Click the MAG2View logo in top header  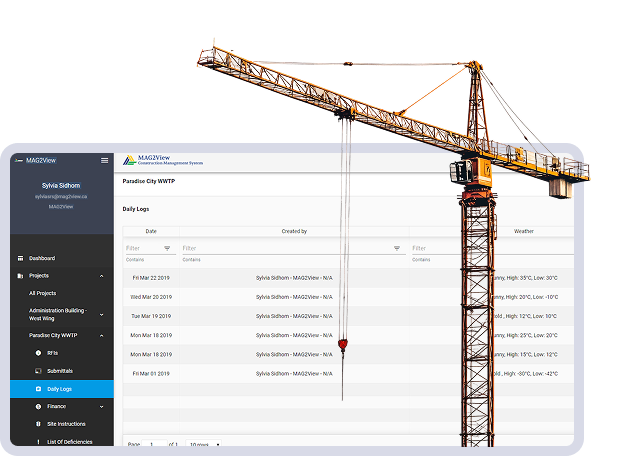point(162,161)
